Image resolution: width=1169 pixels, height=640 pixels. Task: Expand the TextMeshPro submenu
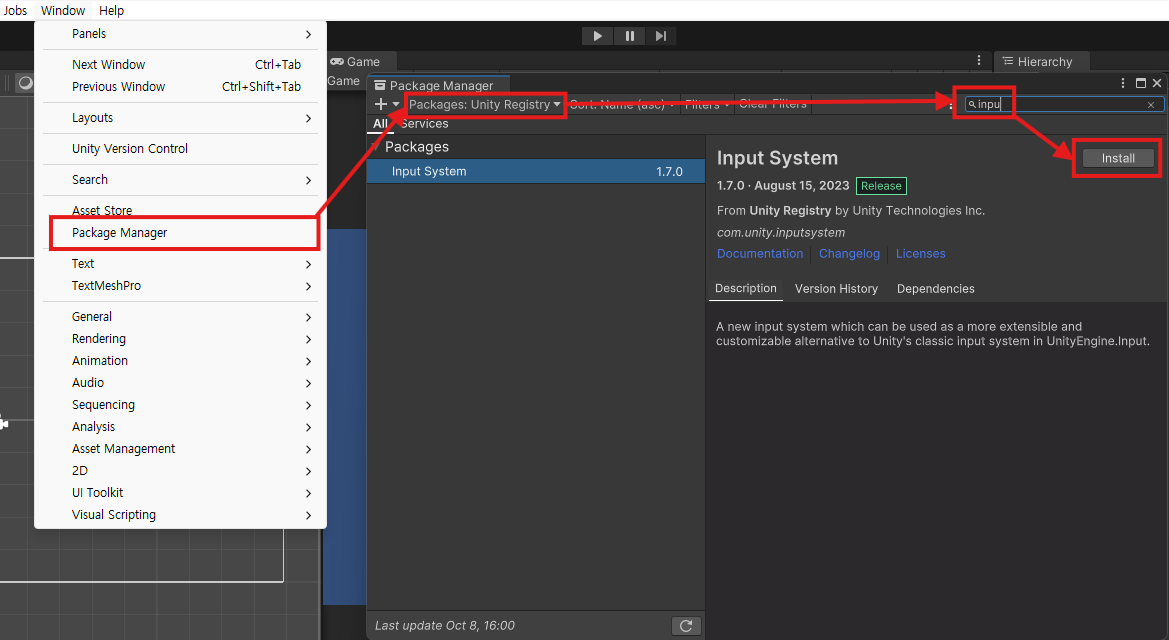(180, 286)
